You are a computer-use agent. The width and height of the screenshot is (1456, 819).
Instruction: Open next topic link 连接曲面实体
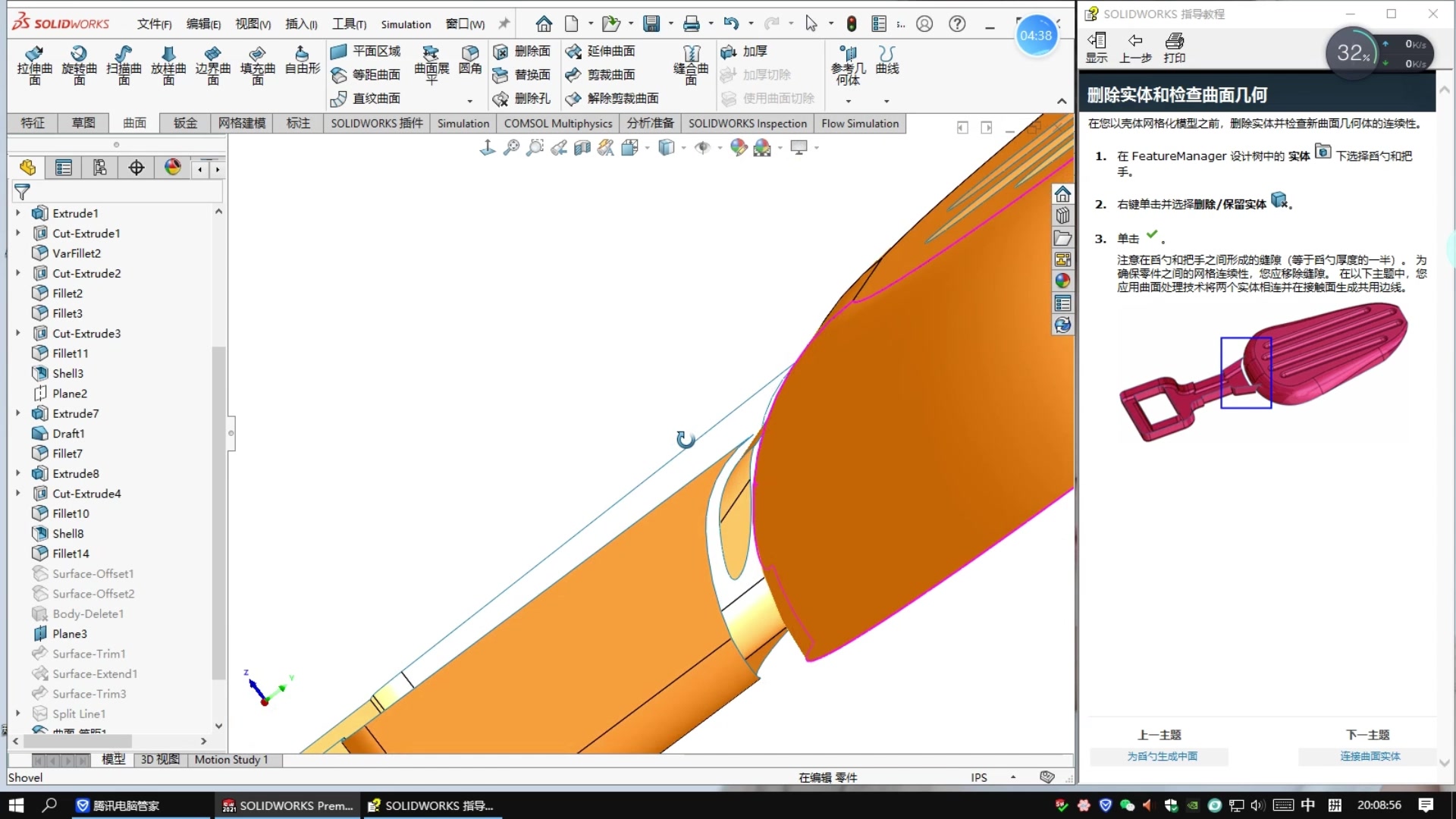[1367, 756]
